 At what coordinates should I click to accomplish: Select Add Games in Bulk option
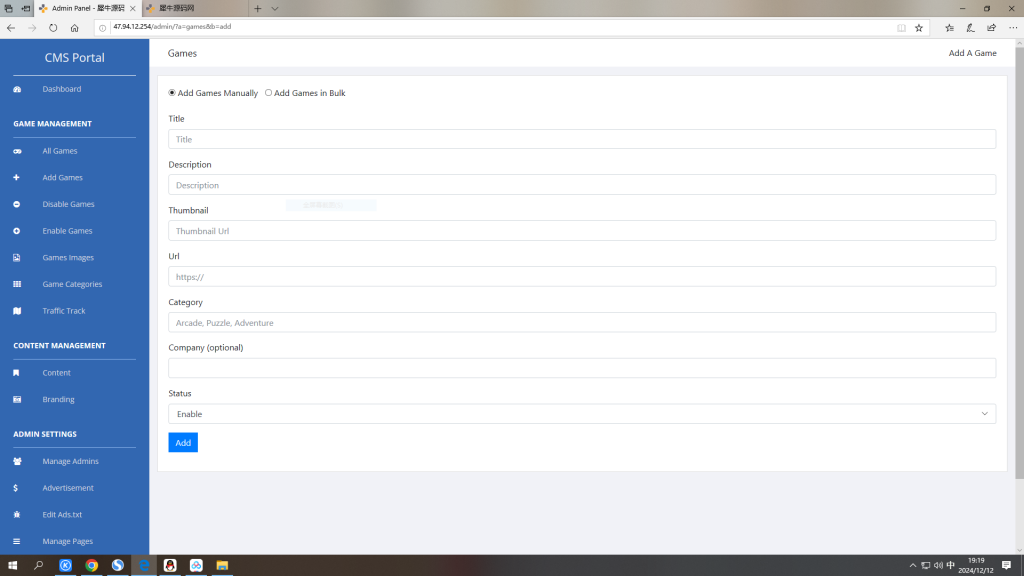268,93
